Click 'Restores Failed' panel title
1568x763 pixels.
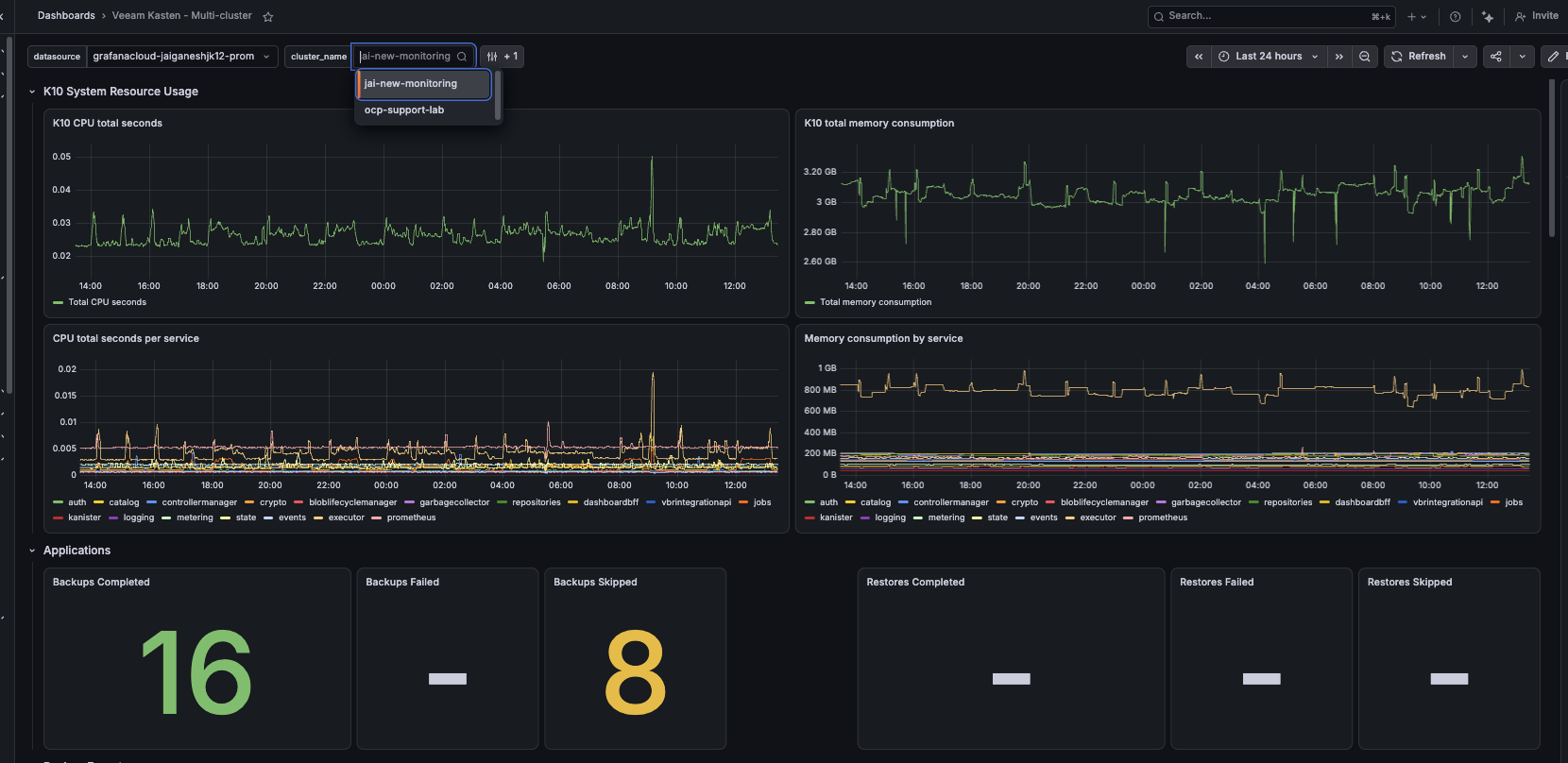(x=1217, y=582)
